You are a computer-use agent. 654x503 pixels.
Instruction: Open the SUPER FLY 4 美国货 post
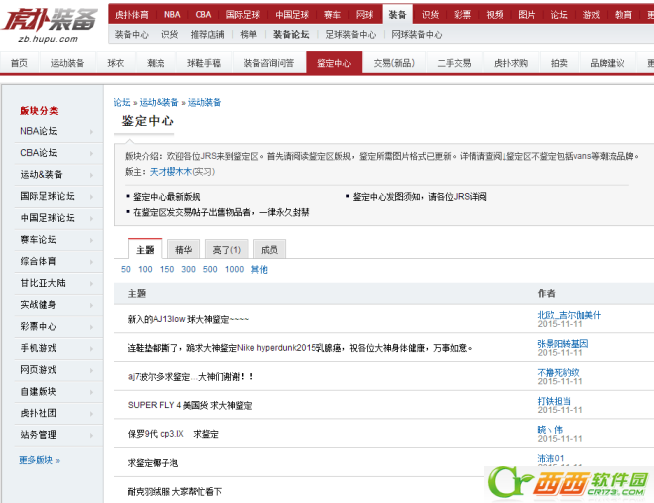coord(190,406)
